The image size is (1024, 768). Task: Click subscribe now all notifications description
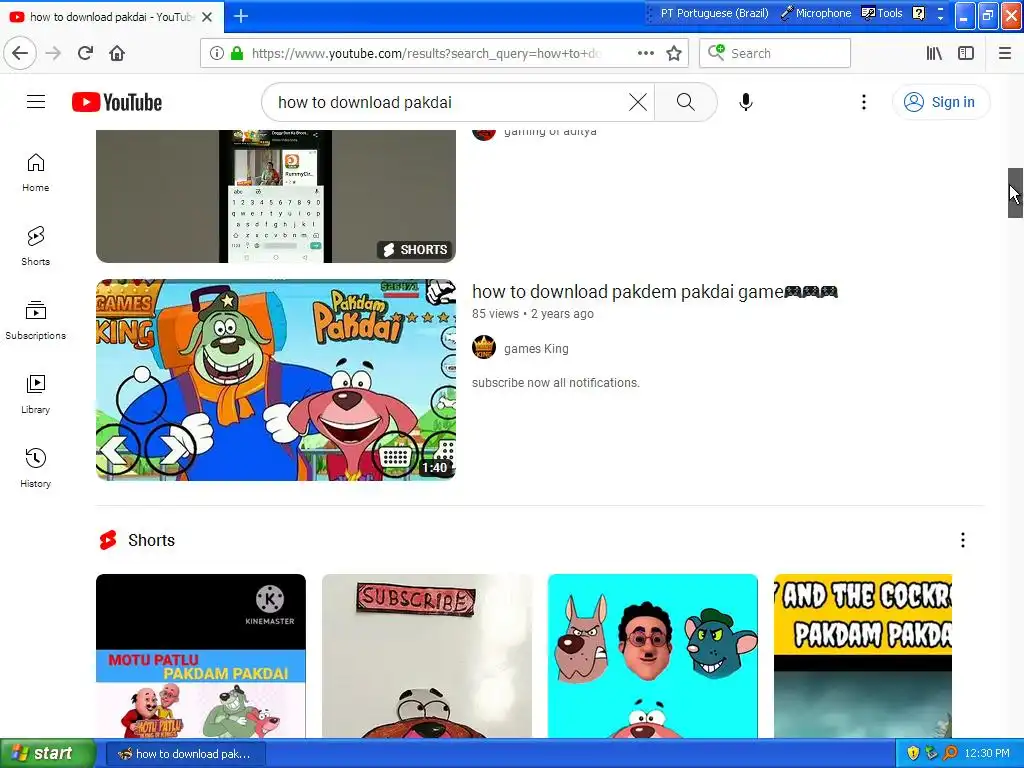click(x=556, y=383)
